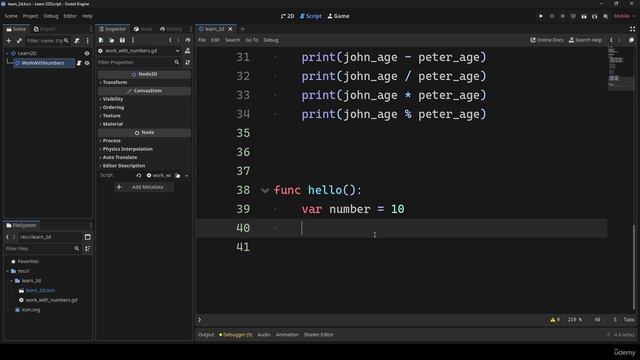The width and height of the screenshot is (640, 360).
Task: Open the Script property dropdown arrow
Action: point(187,176)
